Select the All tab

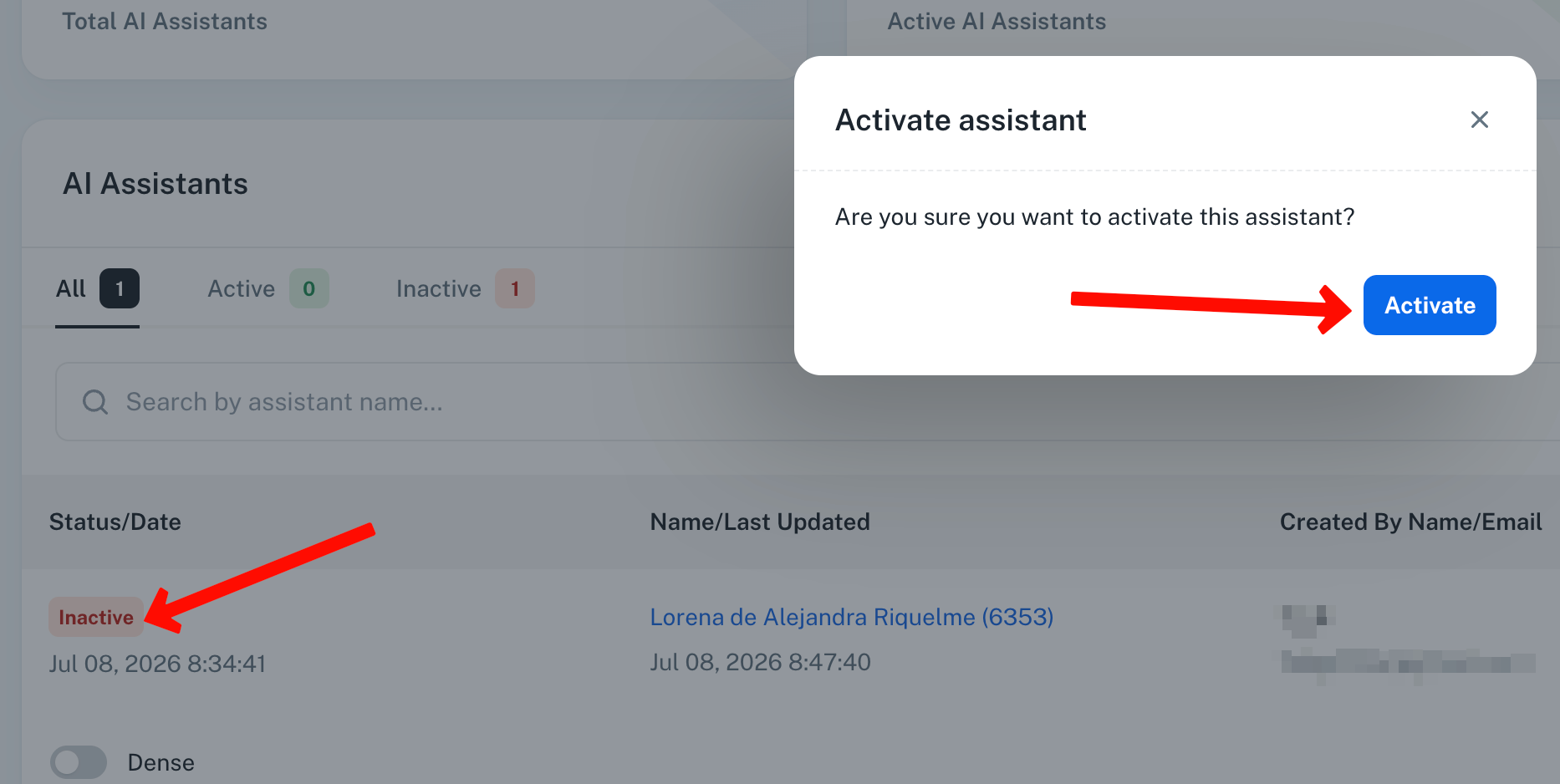(97, 288)
